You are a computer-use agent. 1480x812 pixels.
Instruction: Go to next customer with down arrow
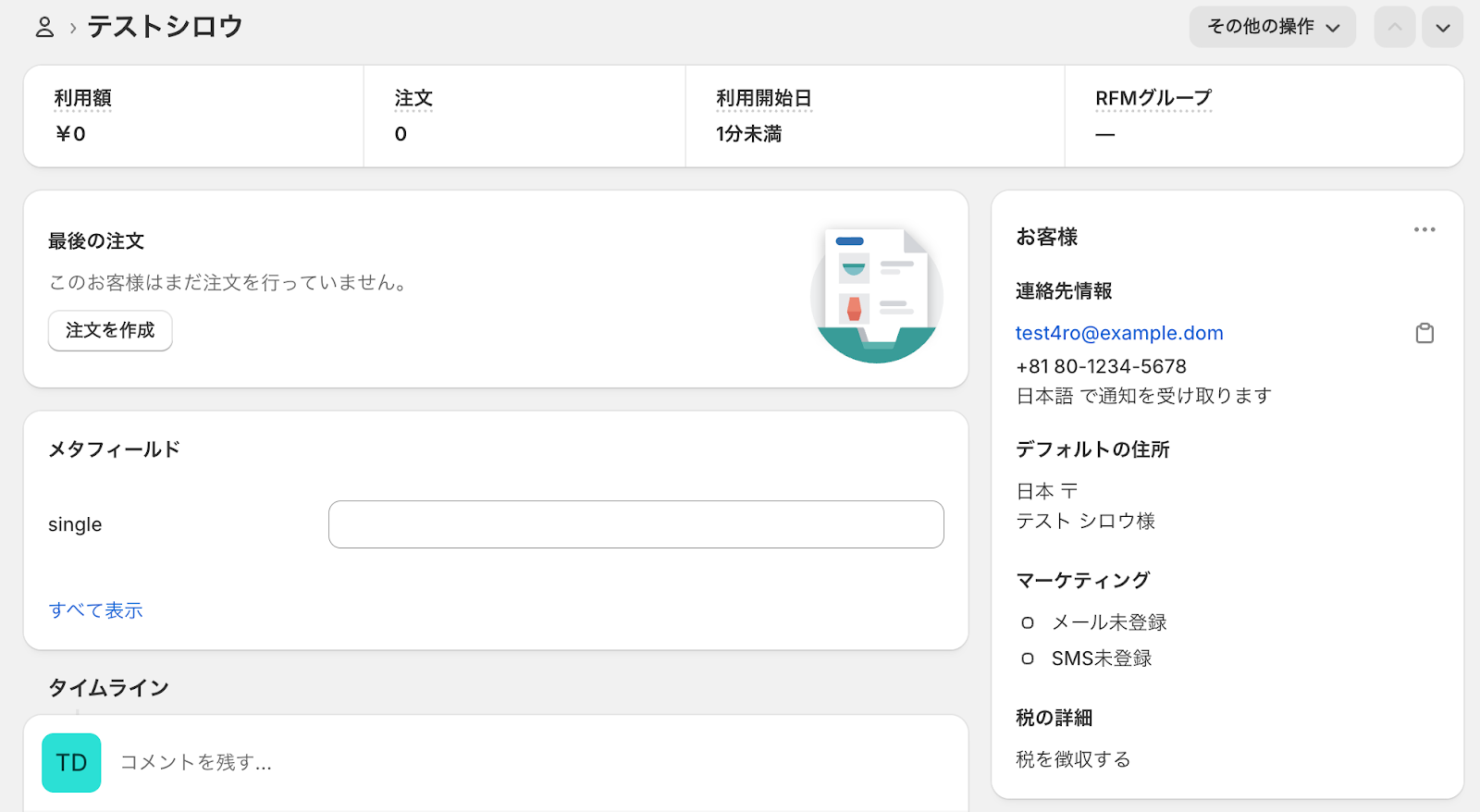1442,27
